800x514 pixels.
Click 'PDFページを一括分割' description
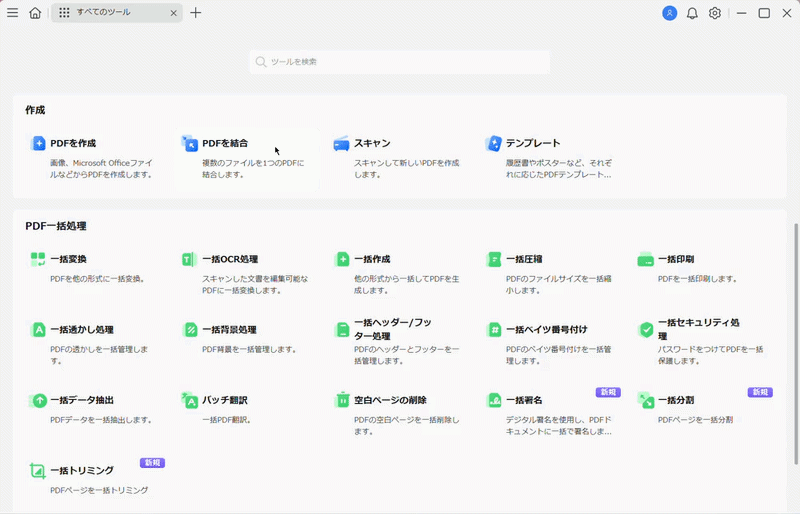(695, 420)
